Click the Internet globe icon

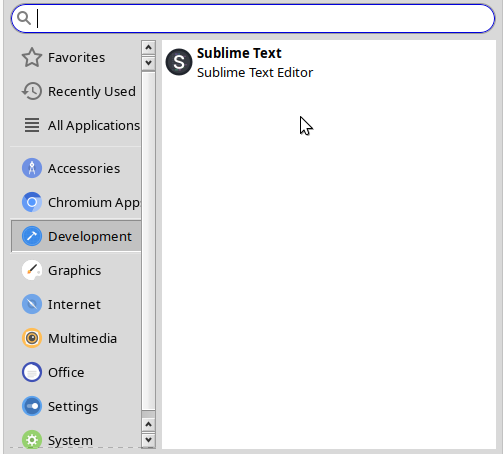(32, 304)
